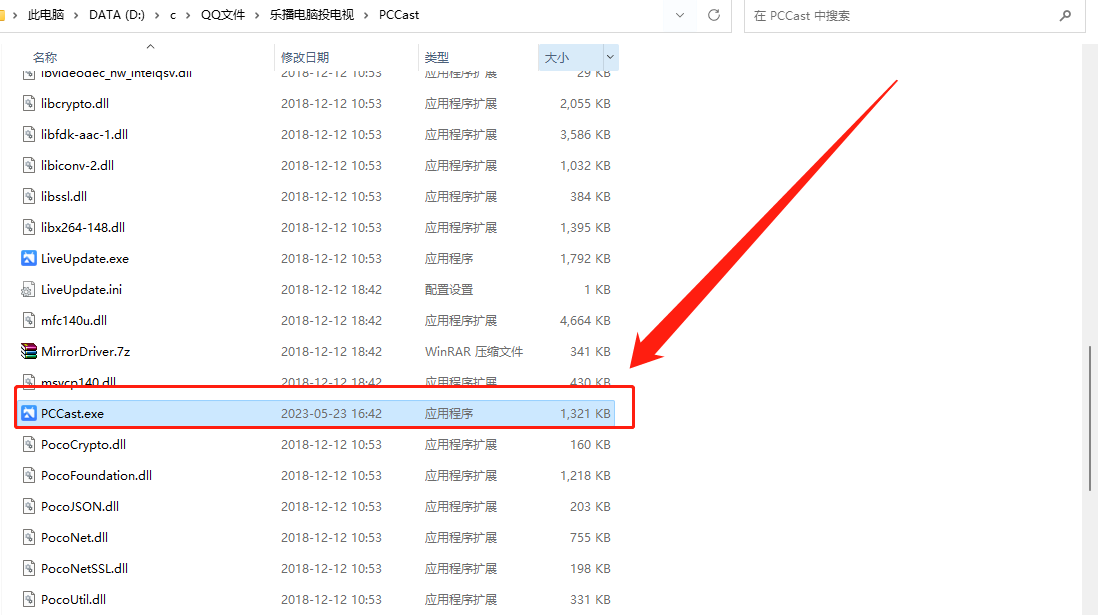Image resolution: width=1098 pixels, height=615 pixels.
Task: Open the 大小 column filter dropdown
Action: tap(610, 57)
